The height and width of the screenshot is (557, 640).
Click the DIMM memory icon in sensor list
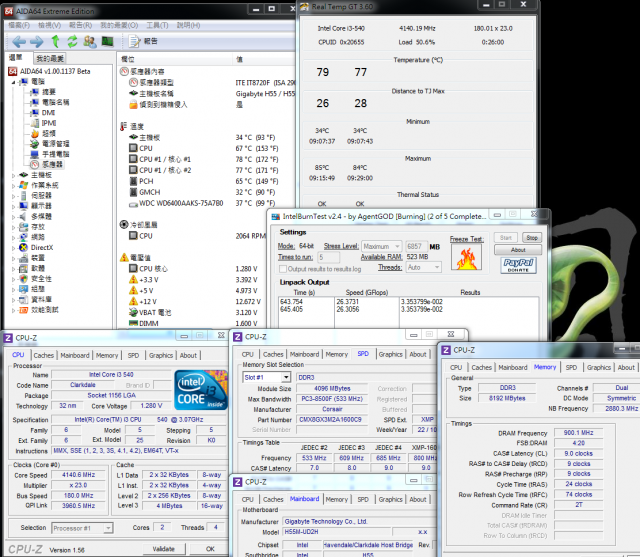click(133, 323)
